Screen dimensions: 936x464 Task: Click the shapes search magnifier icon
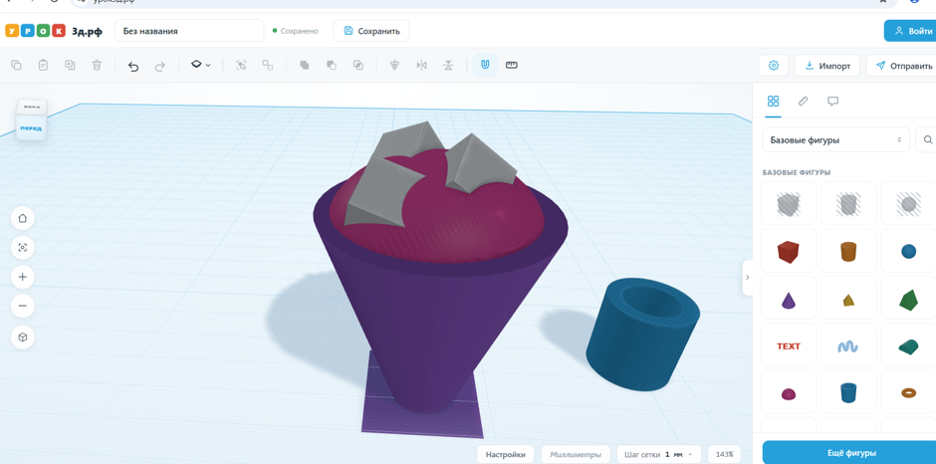click(927, 140)
